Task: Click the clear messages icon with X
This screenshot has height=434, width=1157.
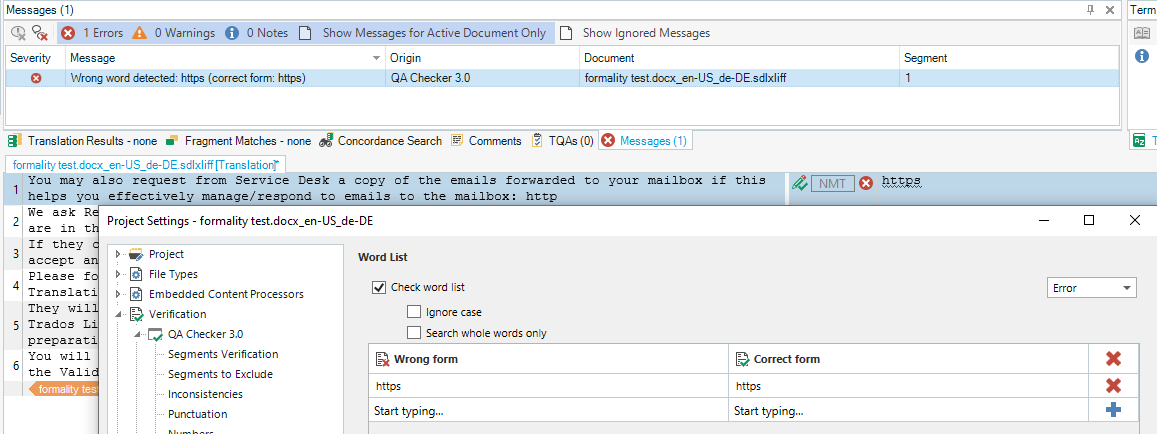Action: 18,32
